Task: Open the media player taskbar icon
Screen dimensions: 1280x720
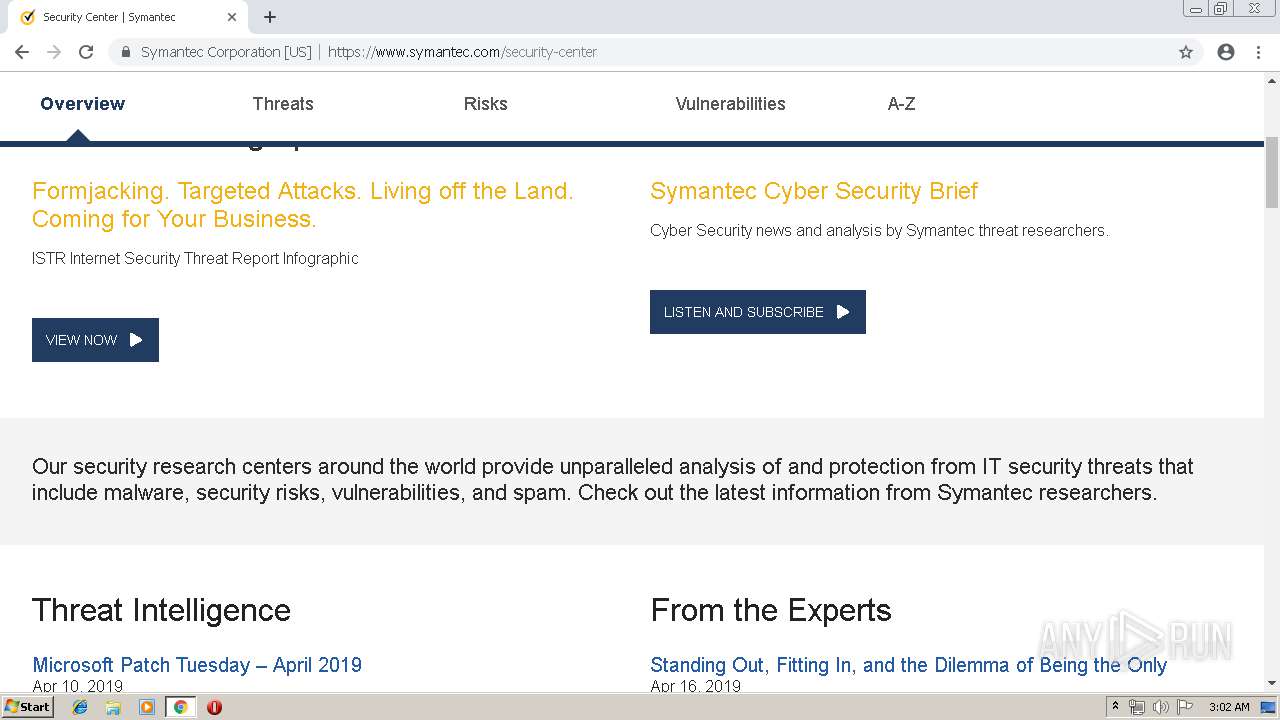Action: (147, 707)
